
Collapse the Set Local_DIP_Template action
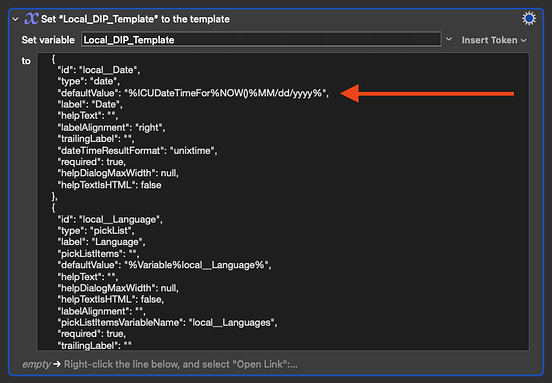tap(15, 19)
